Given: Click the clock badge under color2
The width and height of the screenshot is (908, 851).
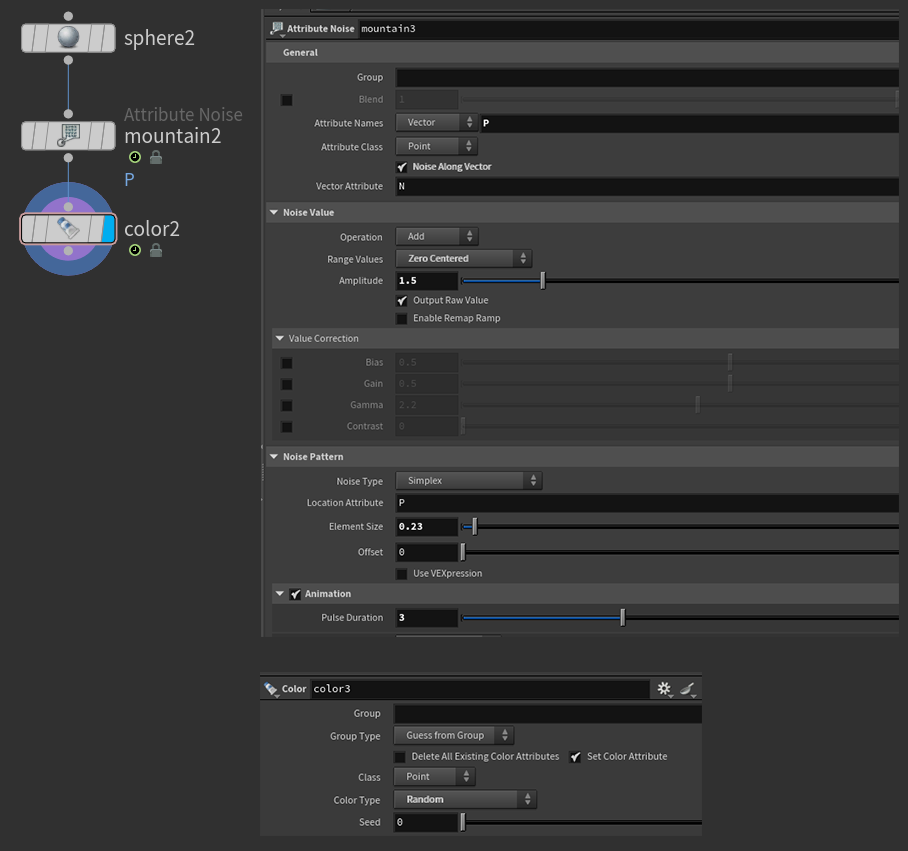Looking at the screenshot, I should (135, 250).
